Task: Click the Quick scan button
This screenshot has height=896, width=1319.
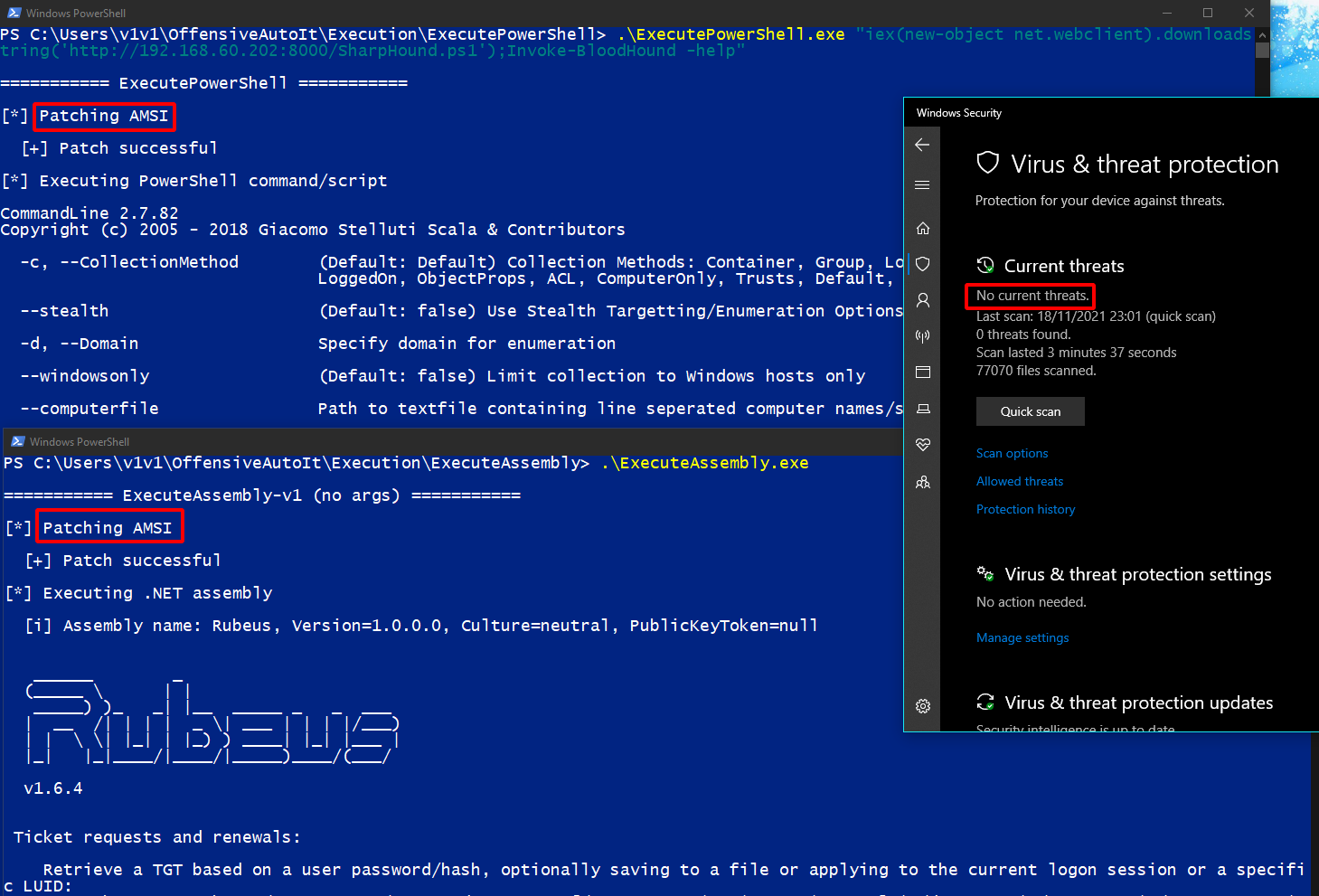Action: click(1031, 411)
